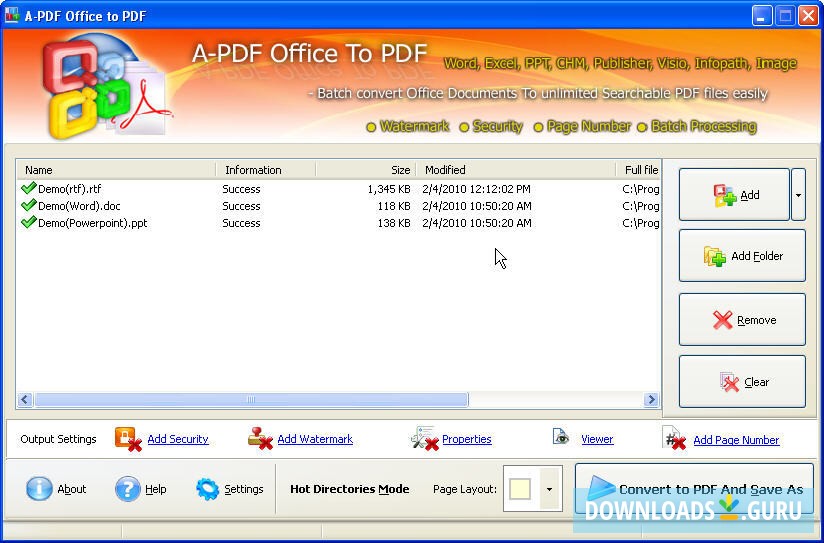Click the Full file column header

pyautogui.click(x=638, y=170)
